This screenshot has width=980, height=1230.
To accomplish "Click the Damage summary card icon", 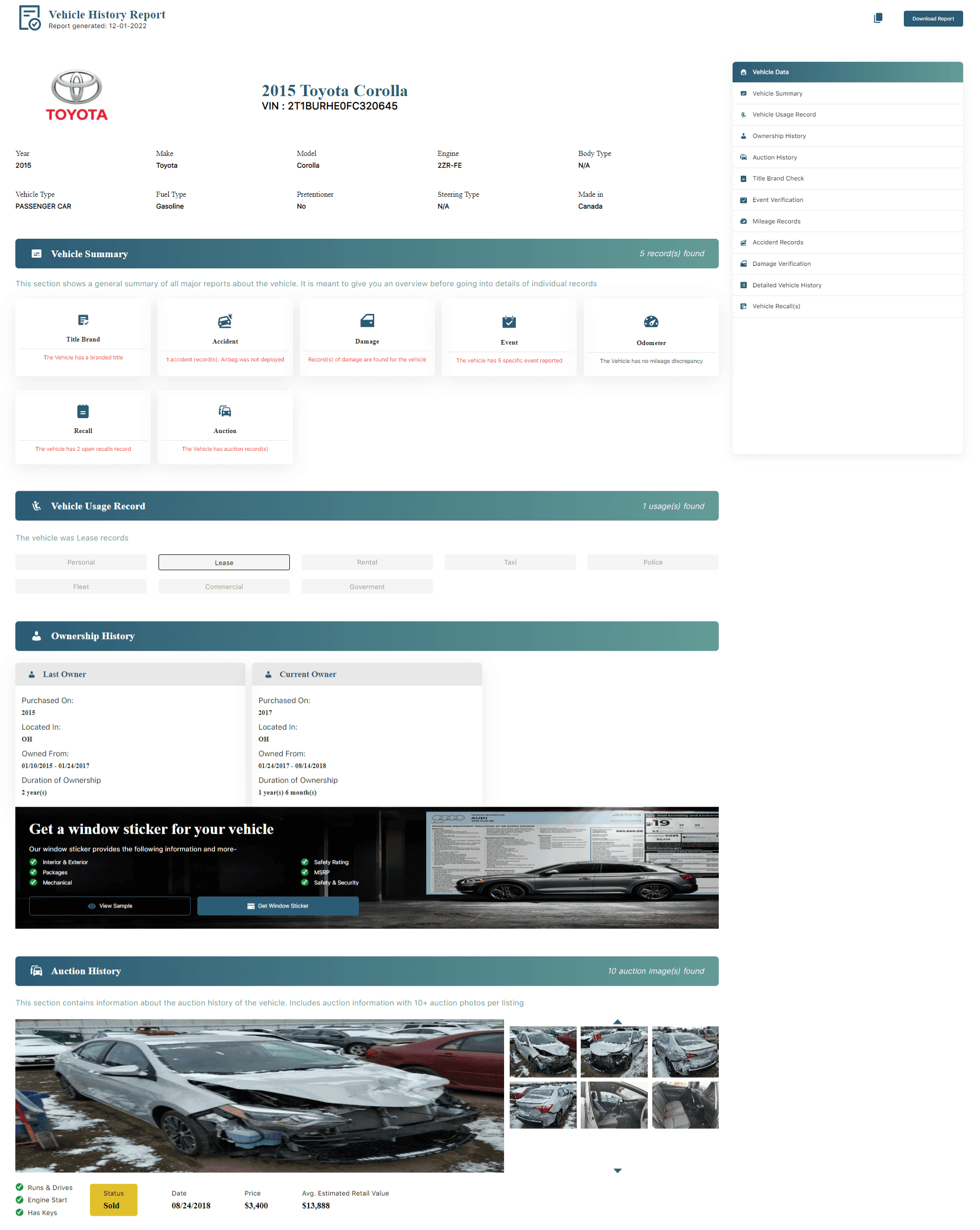I will click(367, 321).
